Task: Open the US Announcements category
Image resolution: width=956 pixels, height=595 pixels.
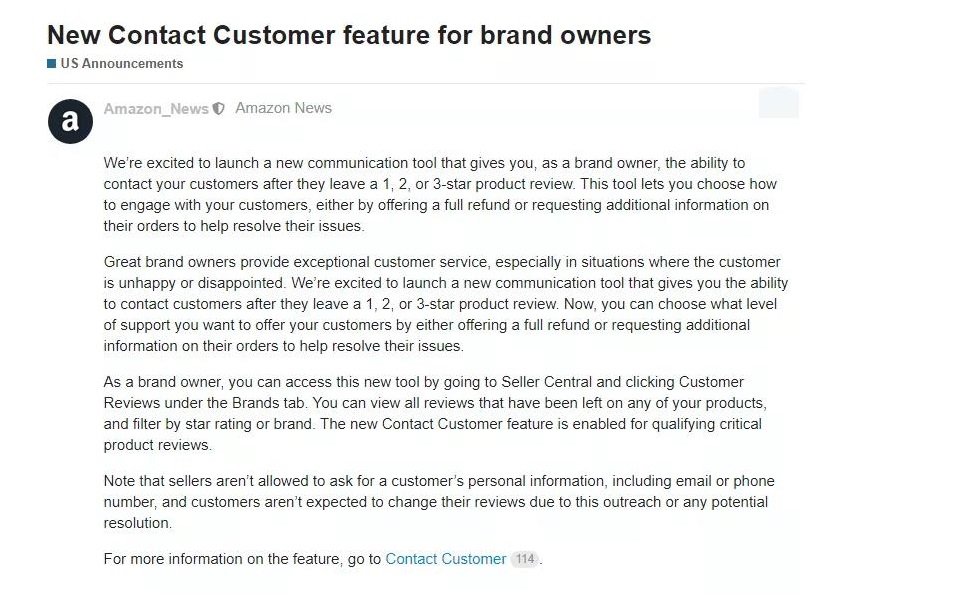Action: (121, 64)
